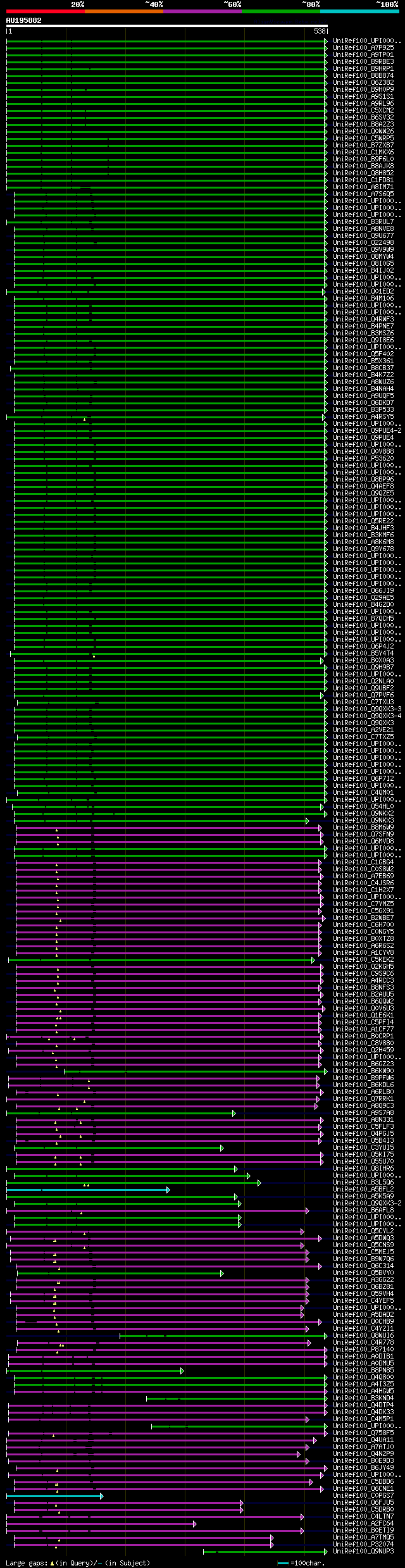Screen dimensions: 405x1568
Task: Open hit UniRef100_B8B874
Action: [363, 75]
